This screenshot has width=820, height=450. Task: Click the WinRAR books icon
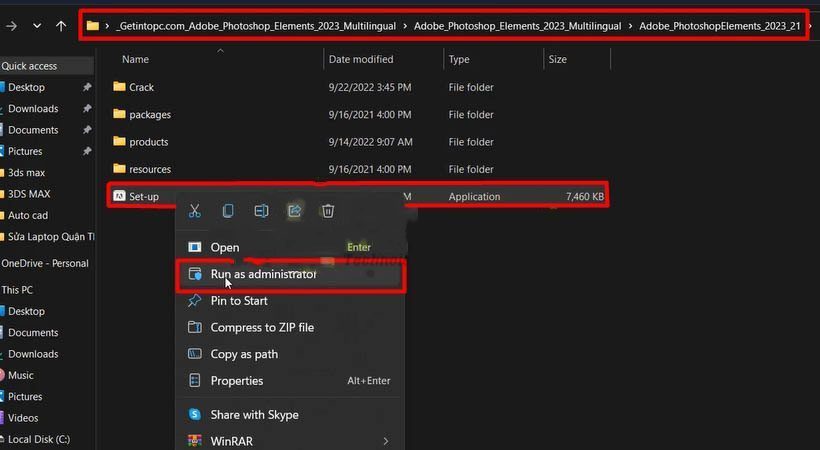pos(195,441)
